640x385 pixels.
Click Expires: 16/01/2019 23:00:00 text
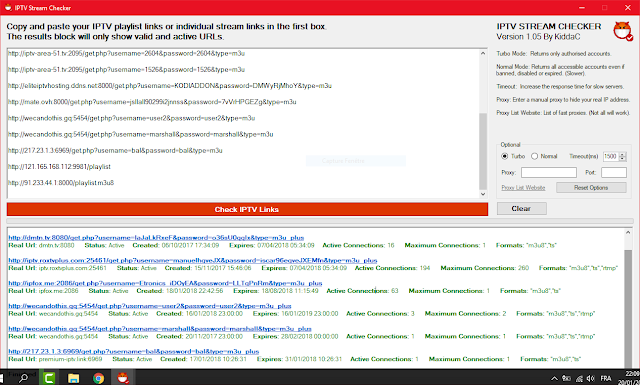pyautogui.click(x=296, y=314)
